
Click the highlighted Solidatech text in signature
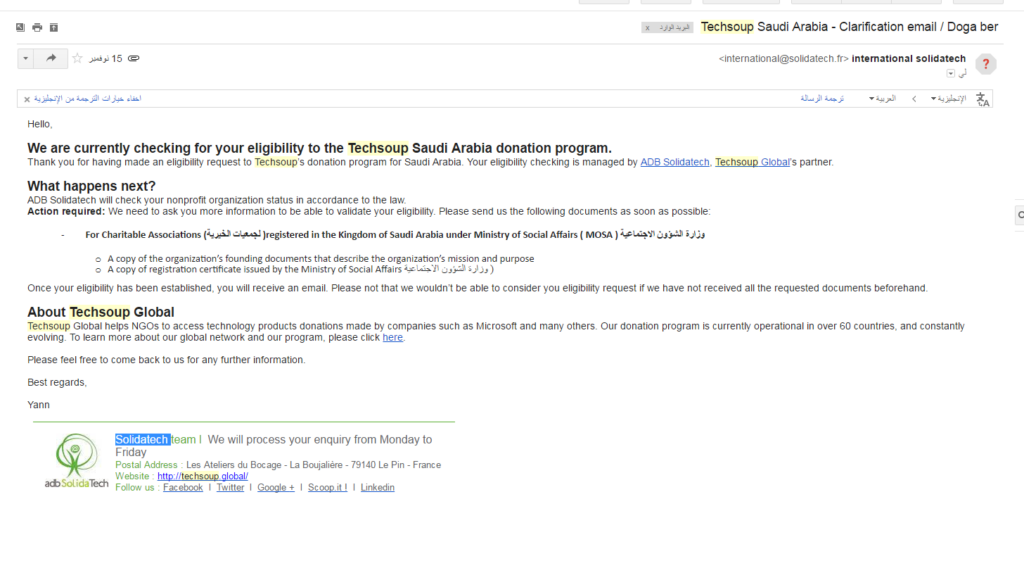142,439
